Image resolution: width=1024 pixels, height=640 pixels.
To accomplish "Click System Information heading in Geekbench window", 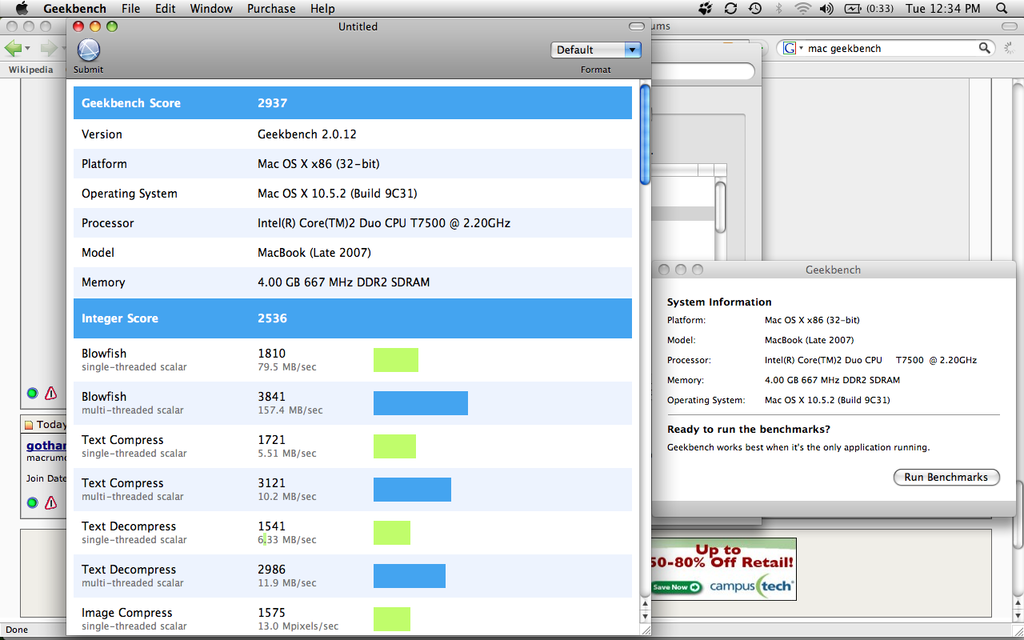I will pos(719,302).
